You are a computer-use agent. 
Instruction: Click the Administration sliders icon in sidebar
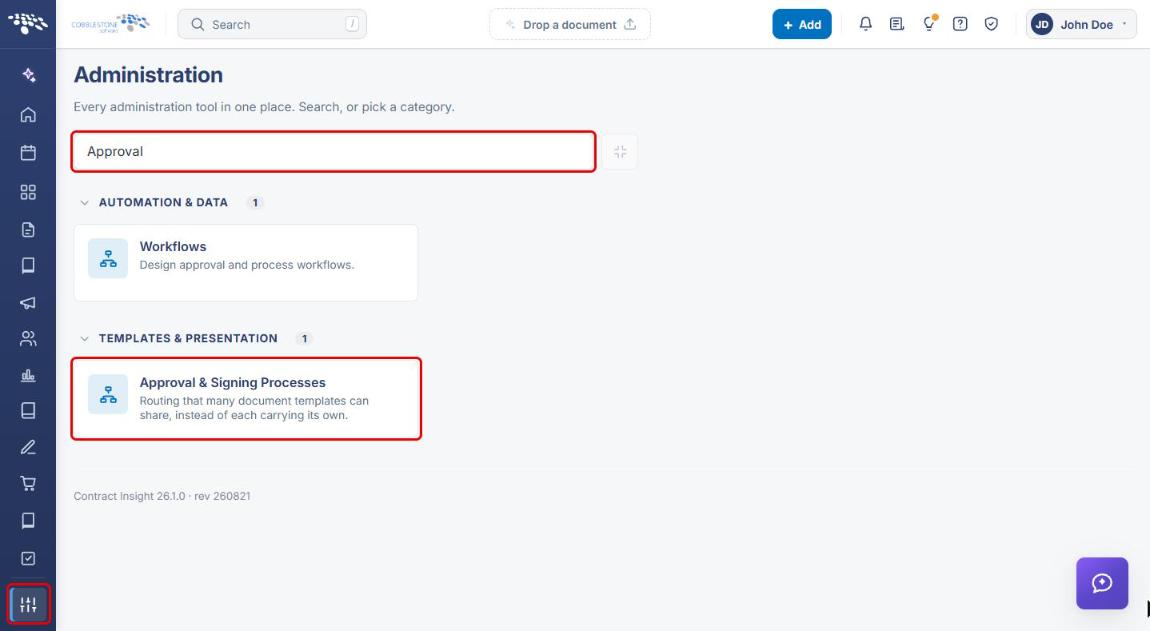[29, 605]
